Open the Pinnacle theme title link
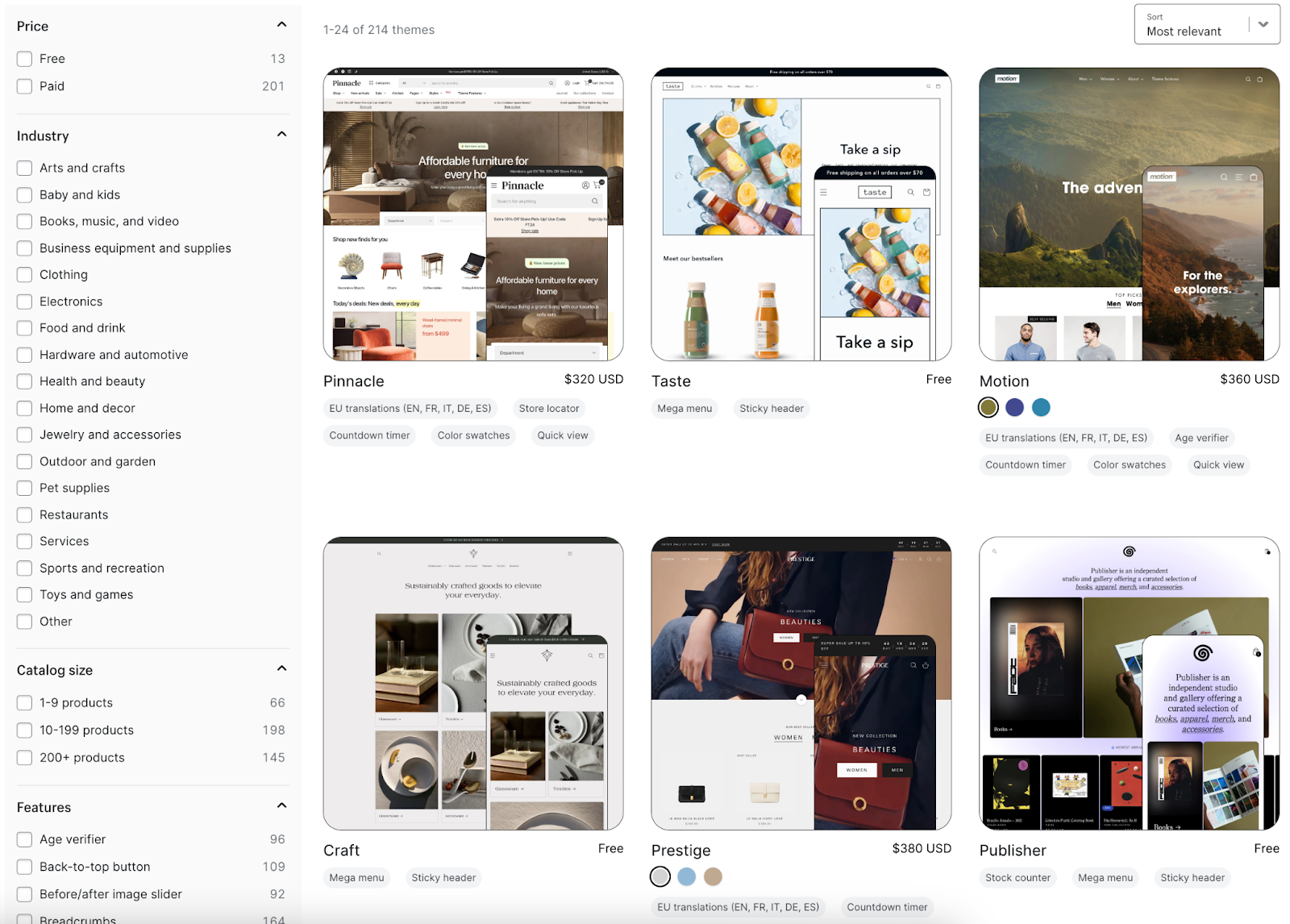 tap(354, 381)
